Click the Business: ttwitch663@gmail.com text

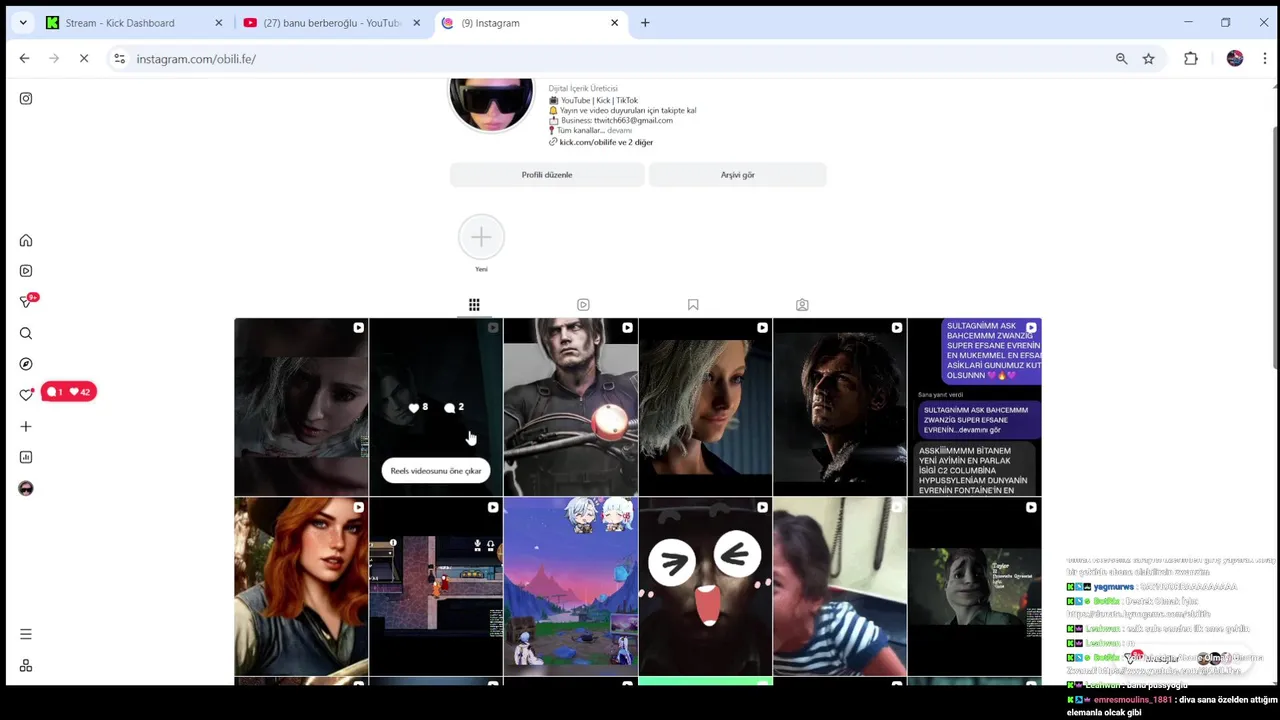pos(611,120)
